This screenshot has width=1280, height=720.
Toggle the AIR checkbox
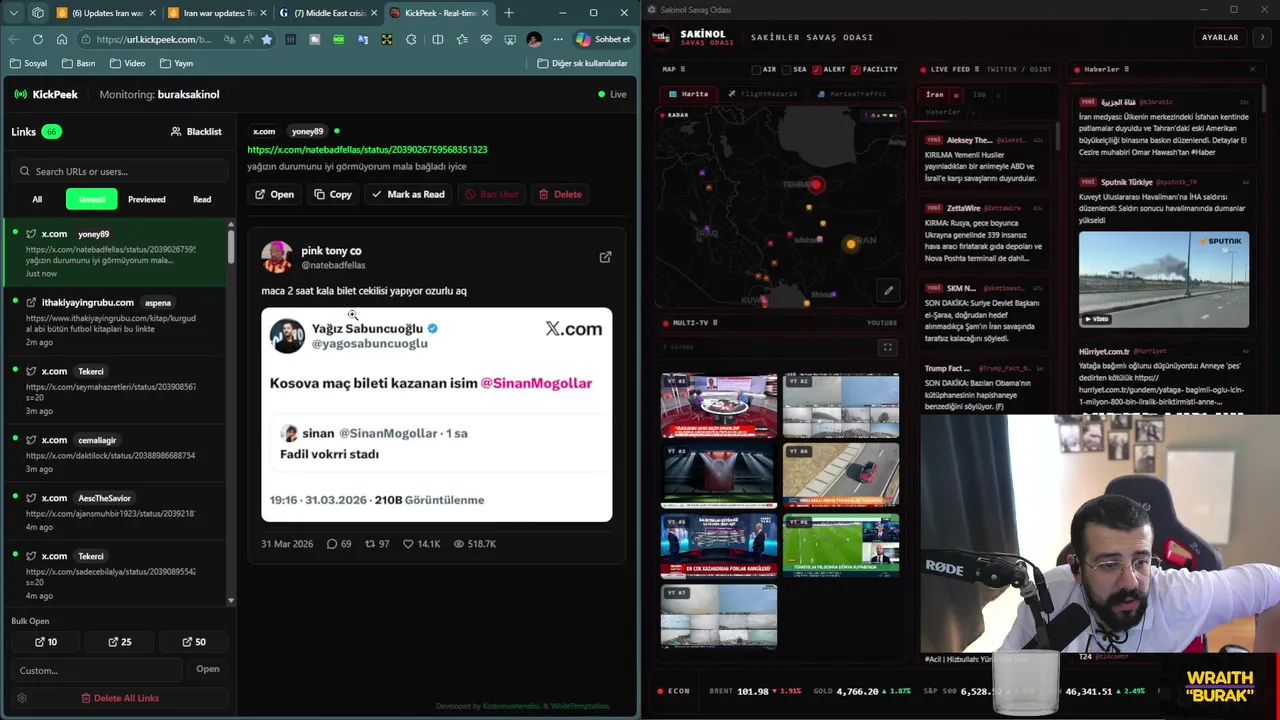[x=757, y=69]
